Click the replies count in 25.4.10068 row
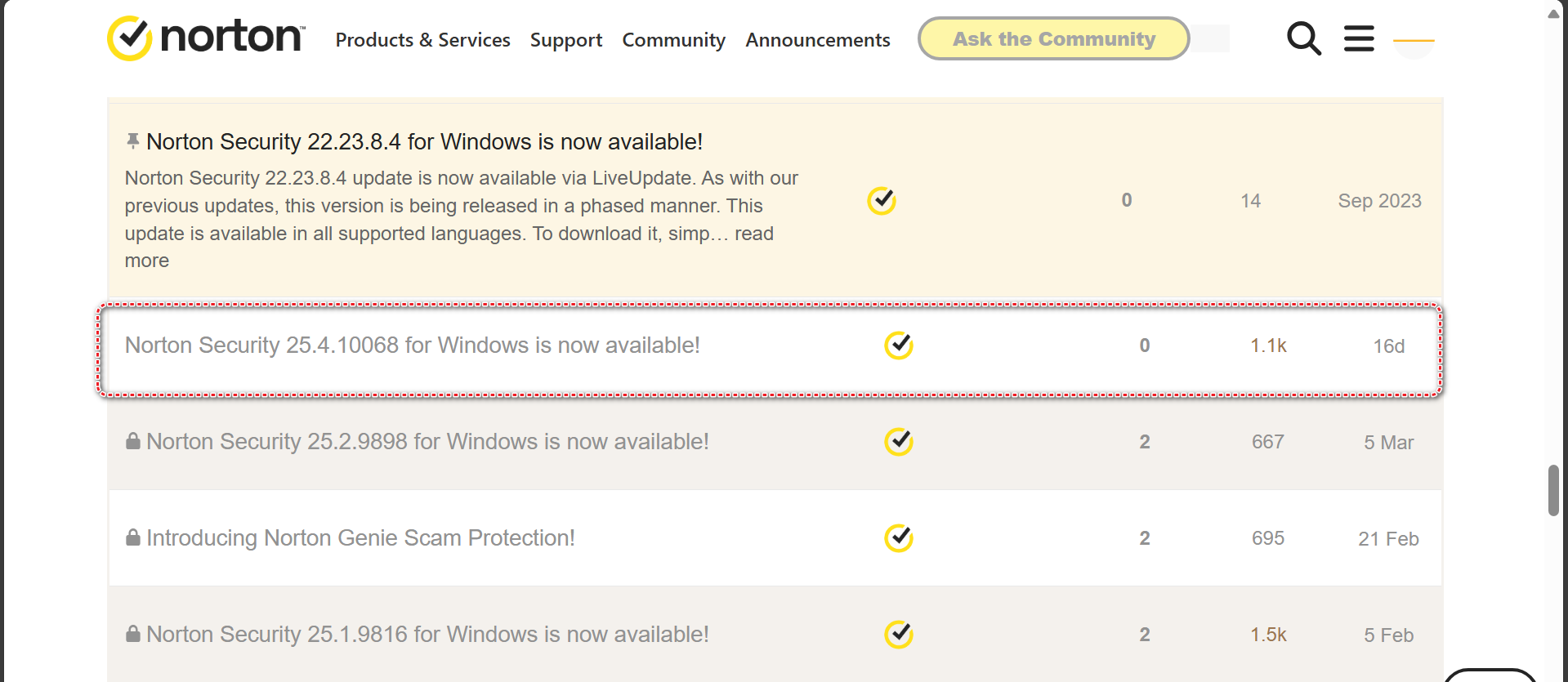 [1145, 345]
